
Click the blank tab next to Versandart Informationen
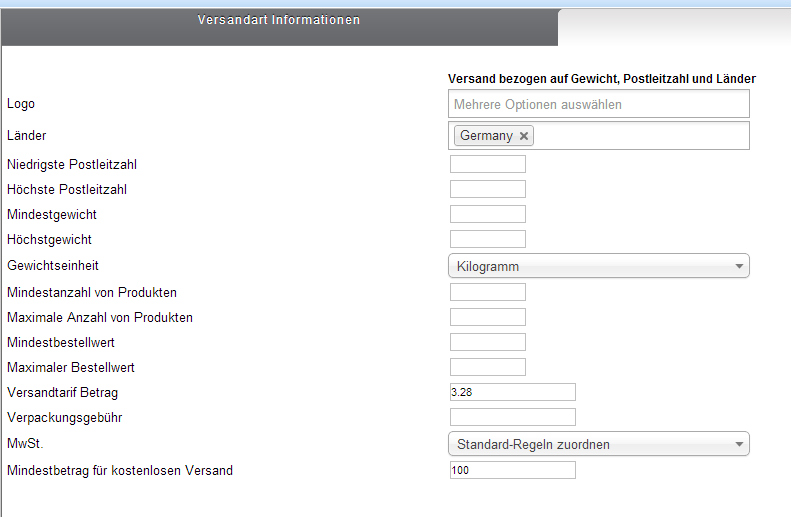[x=672, y=27]
